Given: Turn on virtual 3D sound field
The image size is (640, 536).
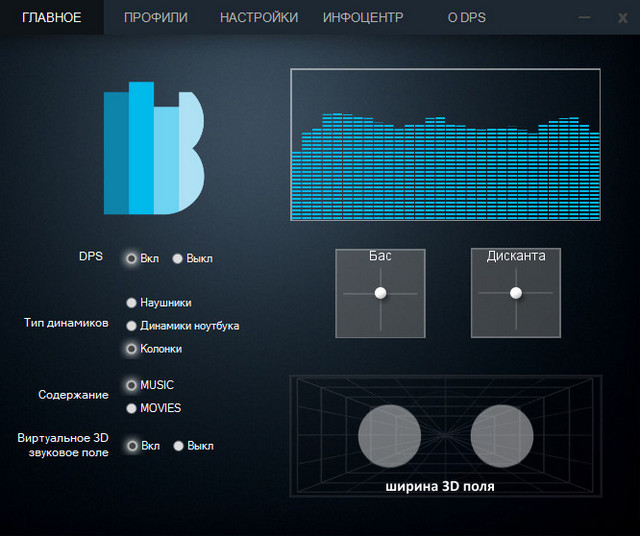Looking at the screenshot, I should pyautogui.click(x=131, y=446).
